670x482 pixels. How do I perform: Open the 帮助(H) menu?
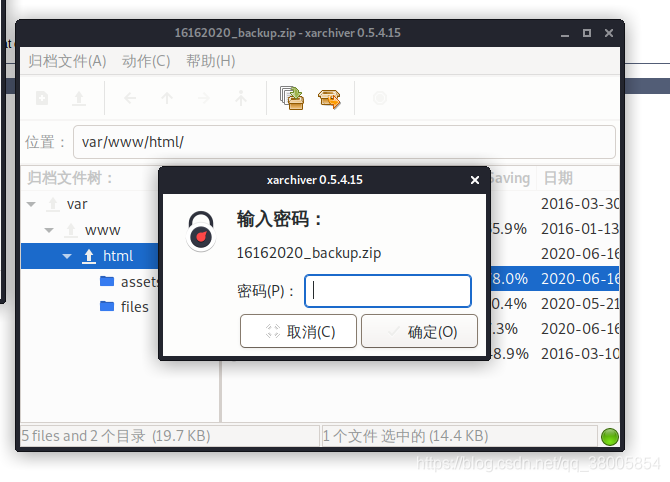(x=211, y=61)
